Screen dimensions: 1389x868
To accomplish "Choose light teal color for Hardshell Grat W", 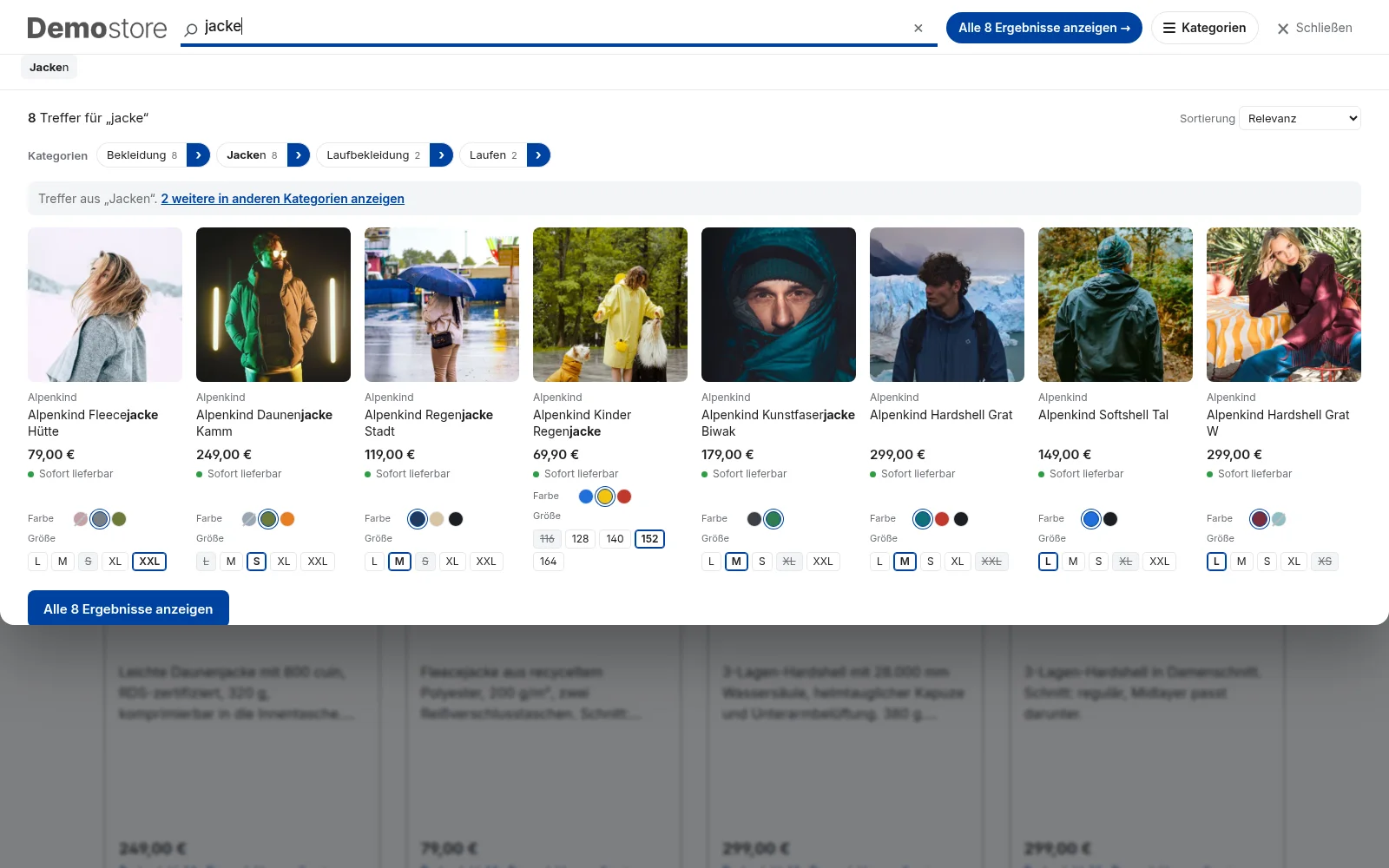I will tap(1279, 519).
